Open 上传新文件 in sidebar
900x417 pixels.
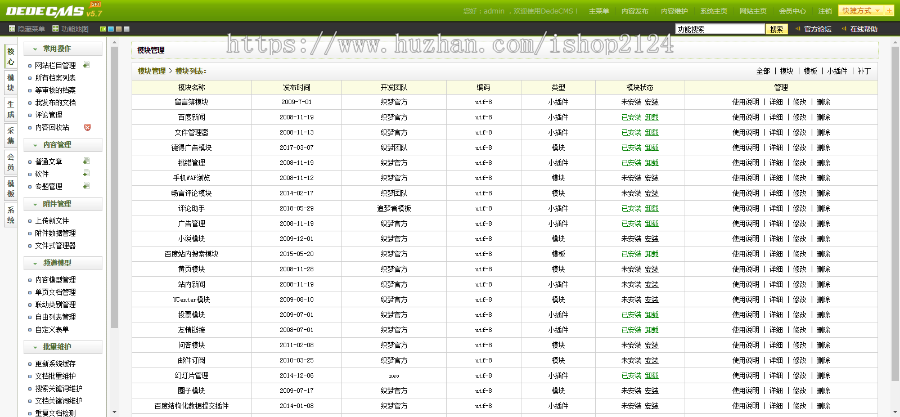tap(51, 220)
